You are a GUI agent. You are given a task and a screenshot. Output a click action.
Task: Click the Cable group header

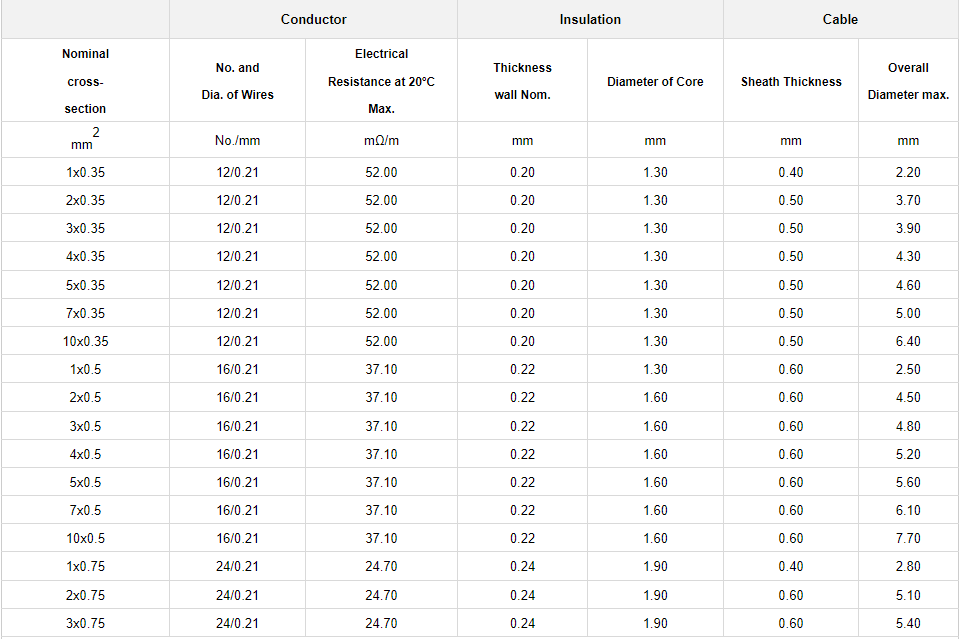840,19
